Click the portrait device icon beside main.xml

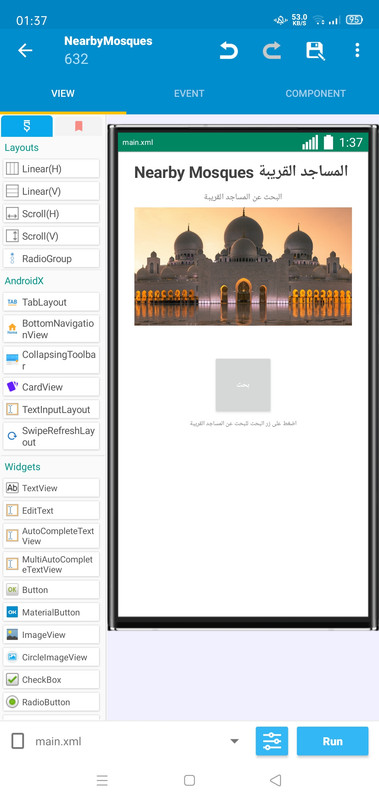coord(18,741)
